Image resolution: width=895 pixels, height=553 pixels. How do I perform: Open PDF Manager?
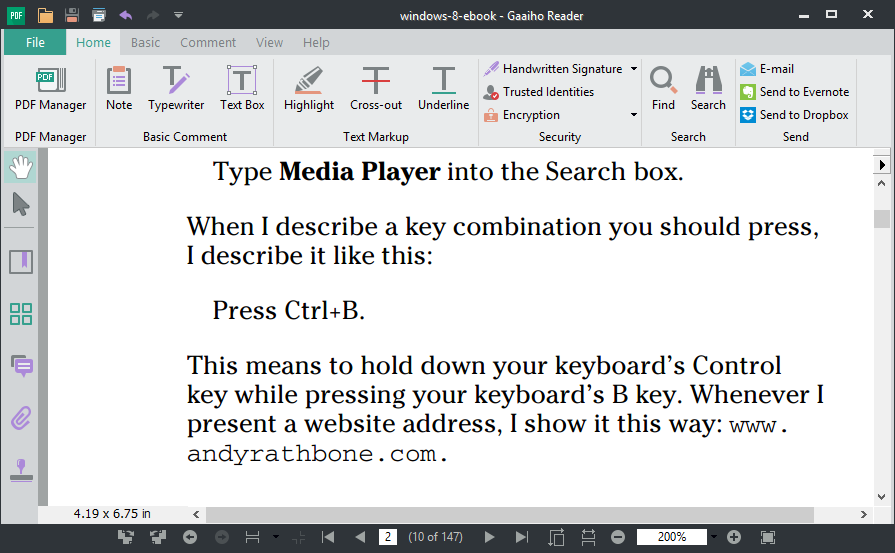[50, 88]
